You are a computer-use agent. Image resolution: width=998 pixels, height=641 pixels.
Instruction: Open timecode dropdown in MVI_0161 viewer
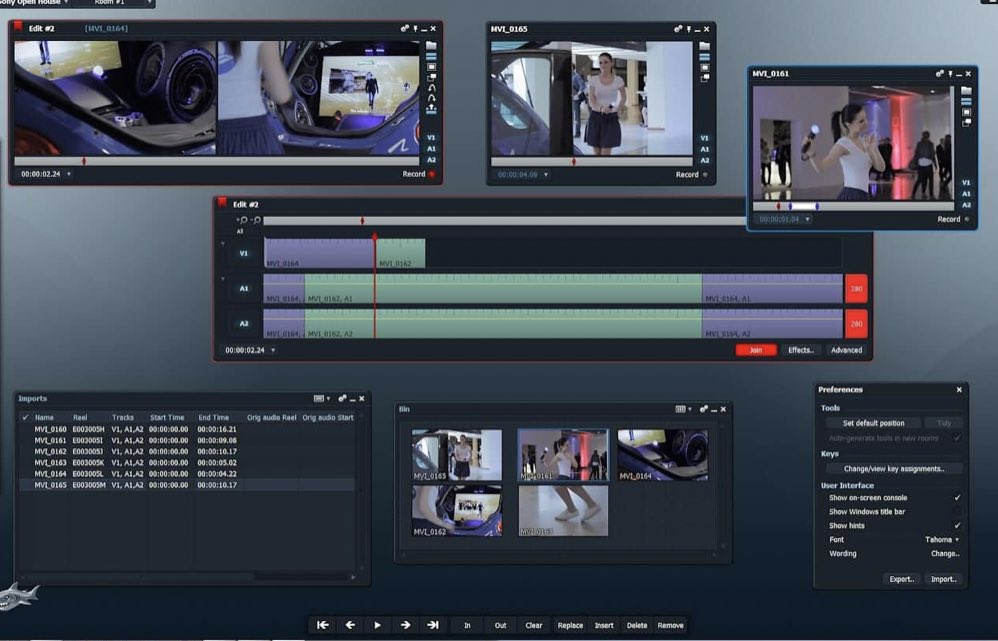coord(808,220)
